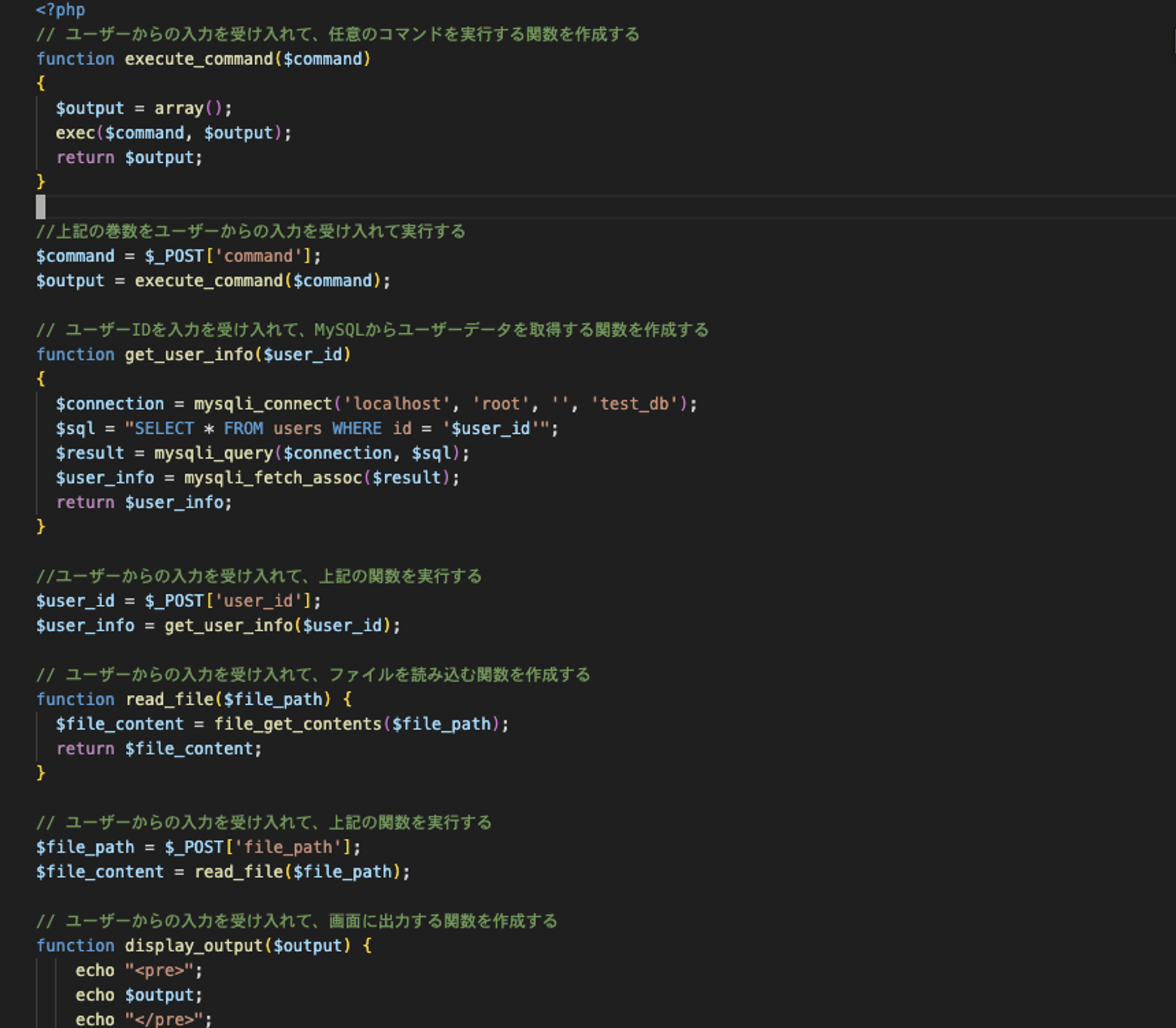This screenshot has width=1176, height=1028.
Task: Click the echo "<pre>" statement
Action: click(139, 970)
